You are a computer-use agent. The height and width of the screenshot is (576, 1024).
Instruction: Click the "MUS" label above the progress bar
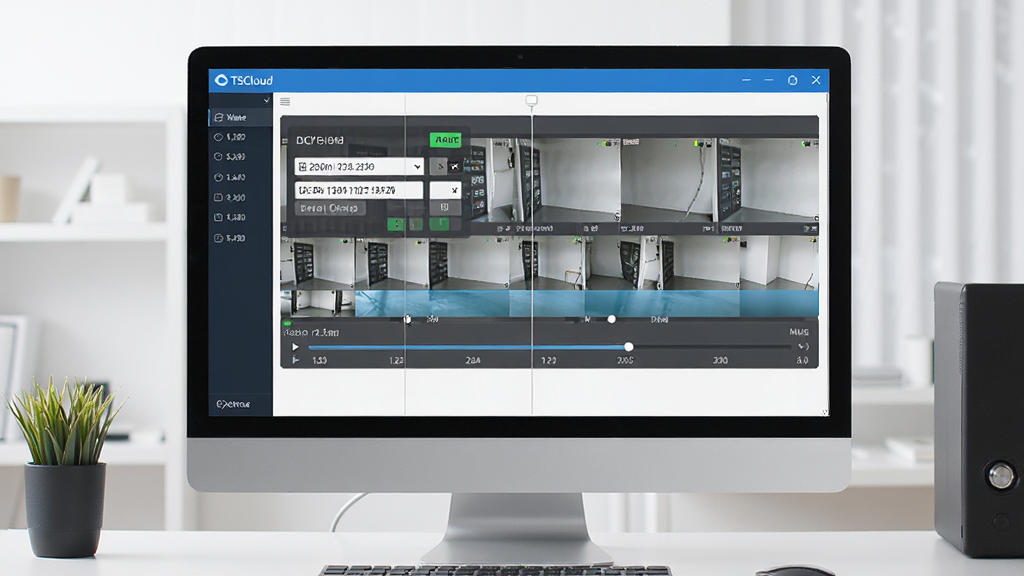tap(799, 332)
